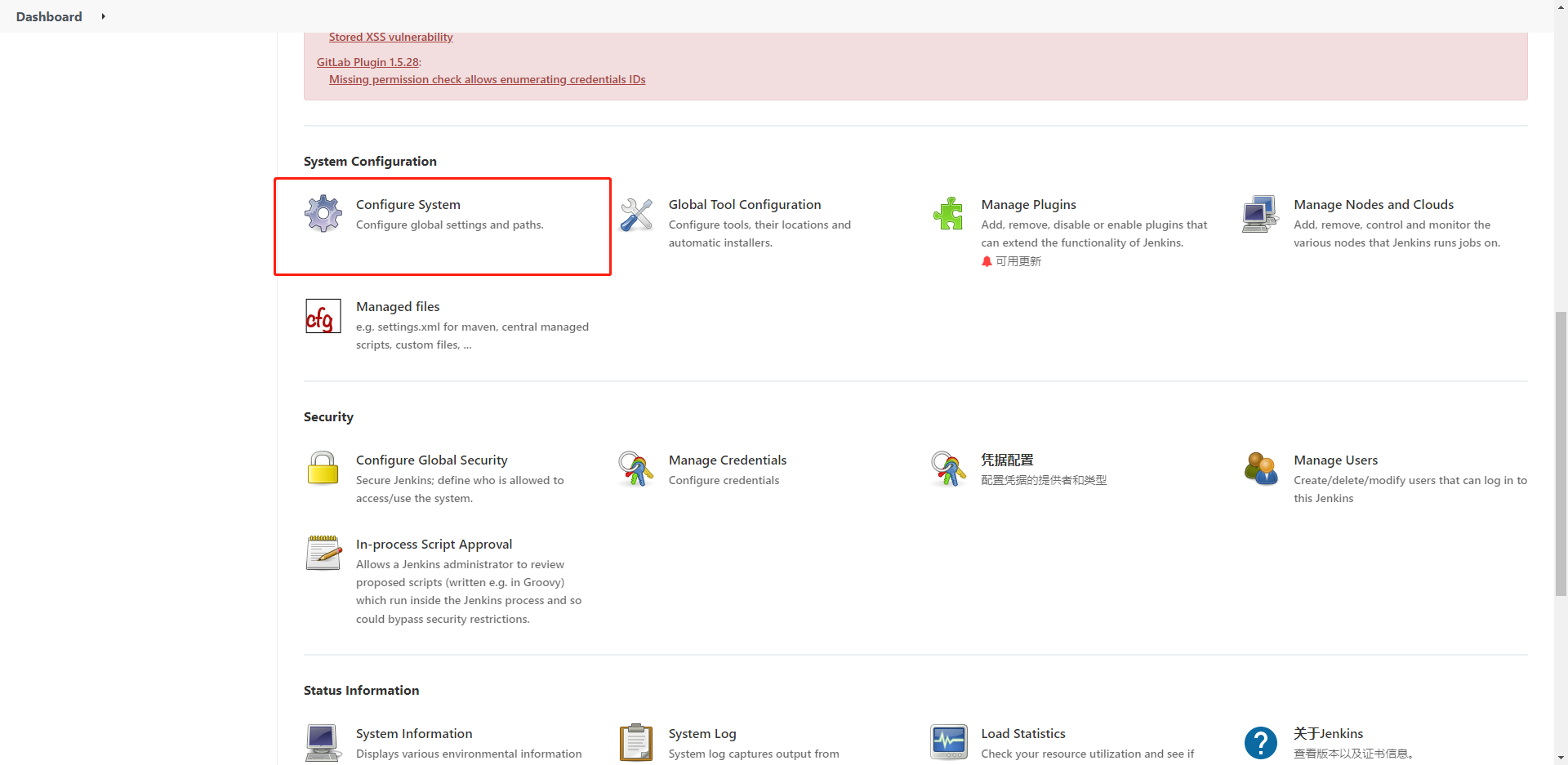
Task: Expand the Dashboard breadcrumb arrow
Action: coord(104,16)
